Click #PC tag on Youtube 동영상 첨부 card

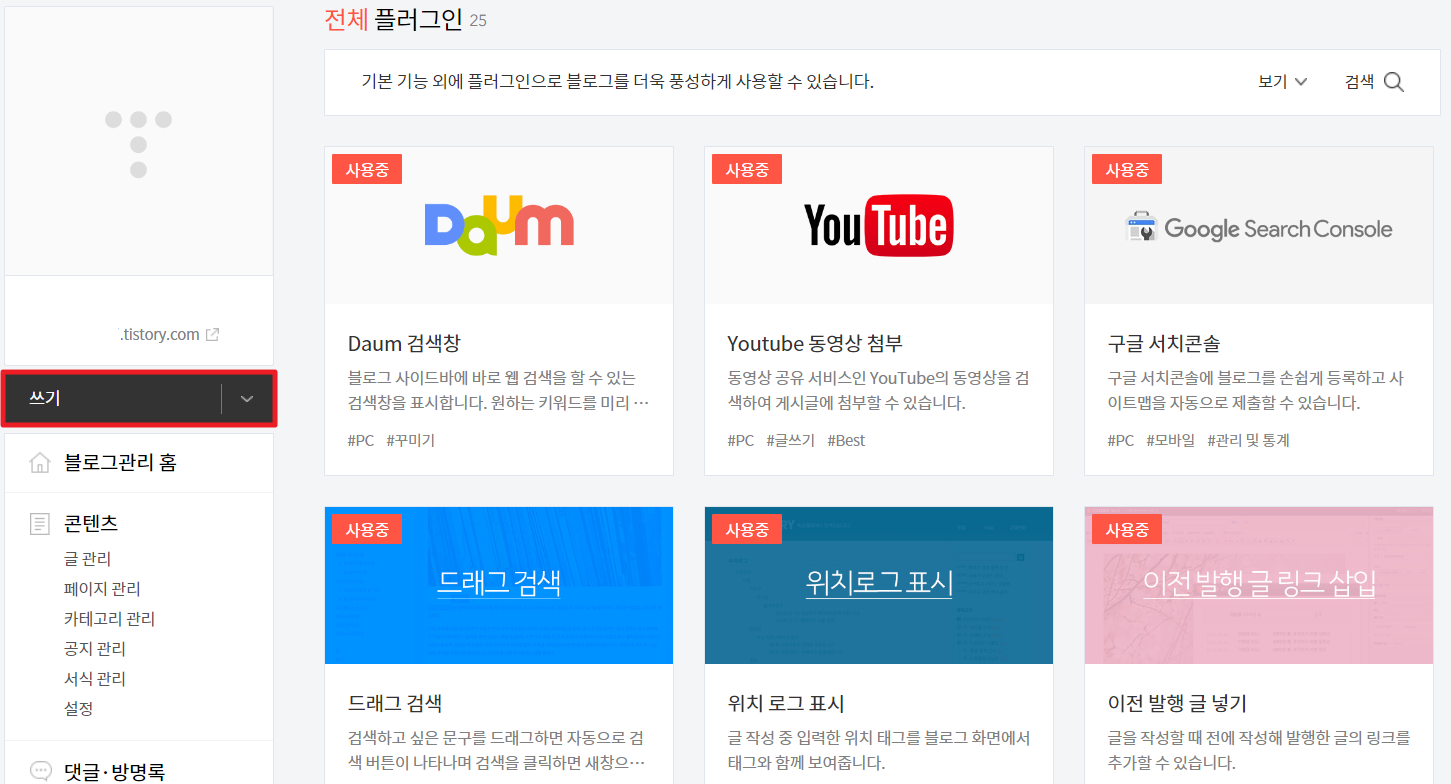point(741,440)
